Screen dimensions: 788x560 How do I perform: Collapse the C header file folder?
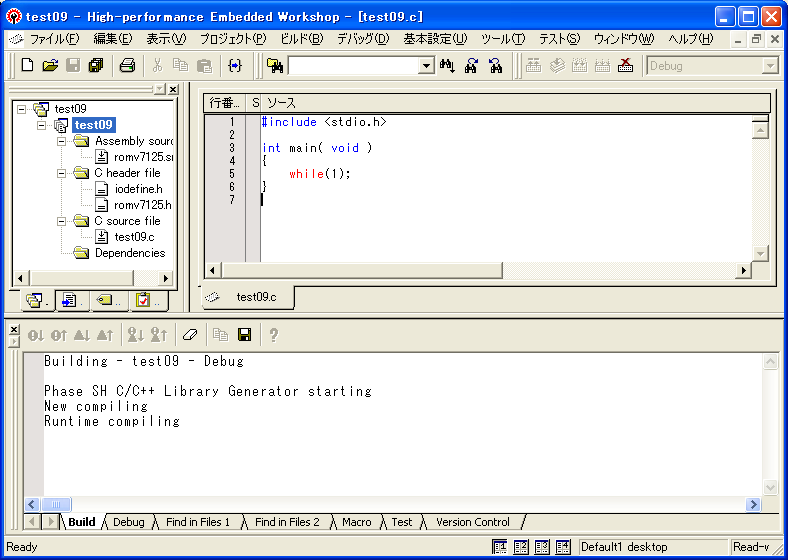[62, 173]
